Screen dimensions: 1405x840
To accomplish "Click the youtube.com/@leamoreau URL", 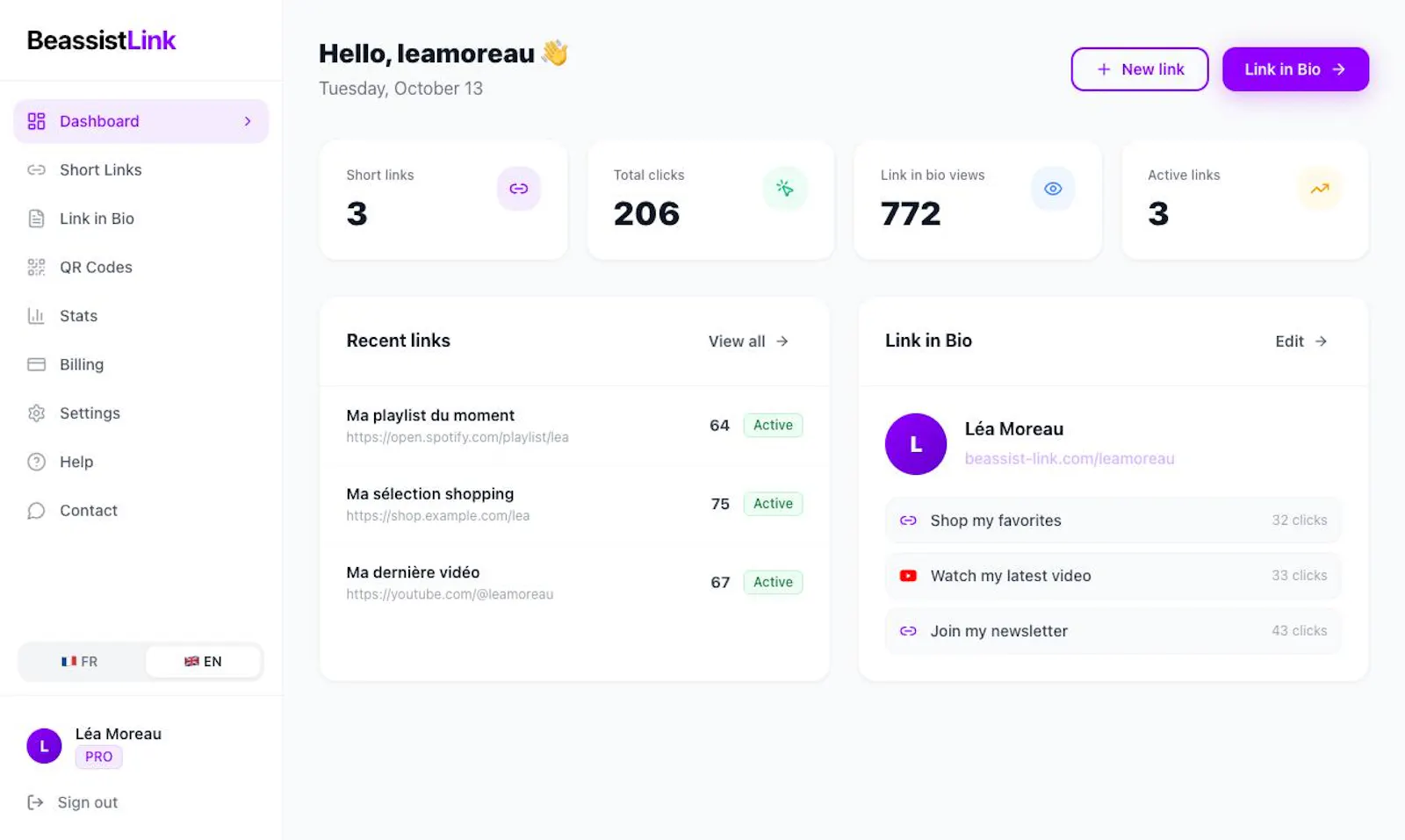I will click(x=450, y=594).
